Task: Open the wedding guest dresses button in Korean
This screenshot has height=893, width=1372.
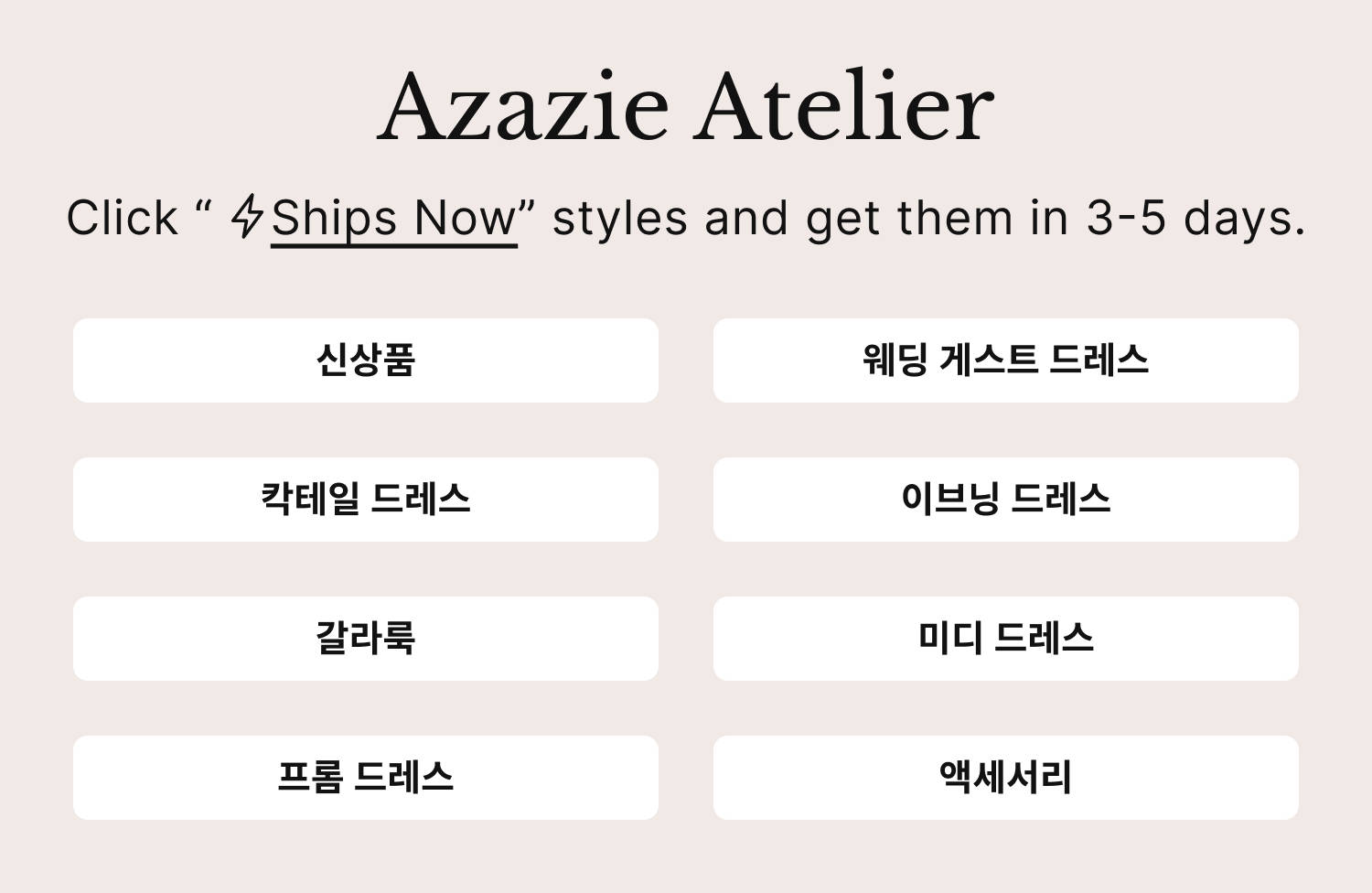Action: [x=1006, y=360]
